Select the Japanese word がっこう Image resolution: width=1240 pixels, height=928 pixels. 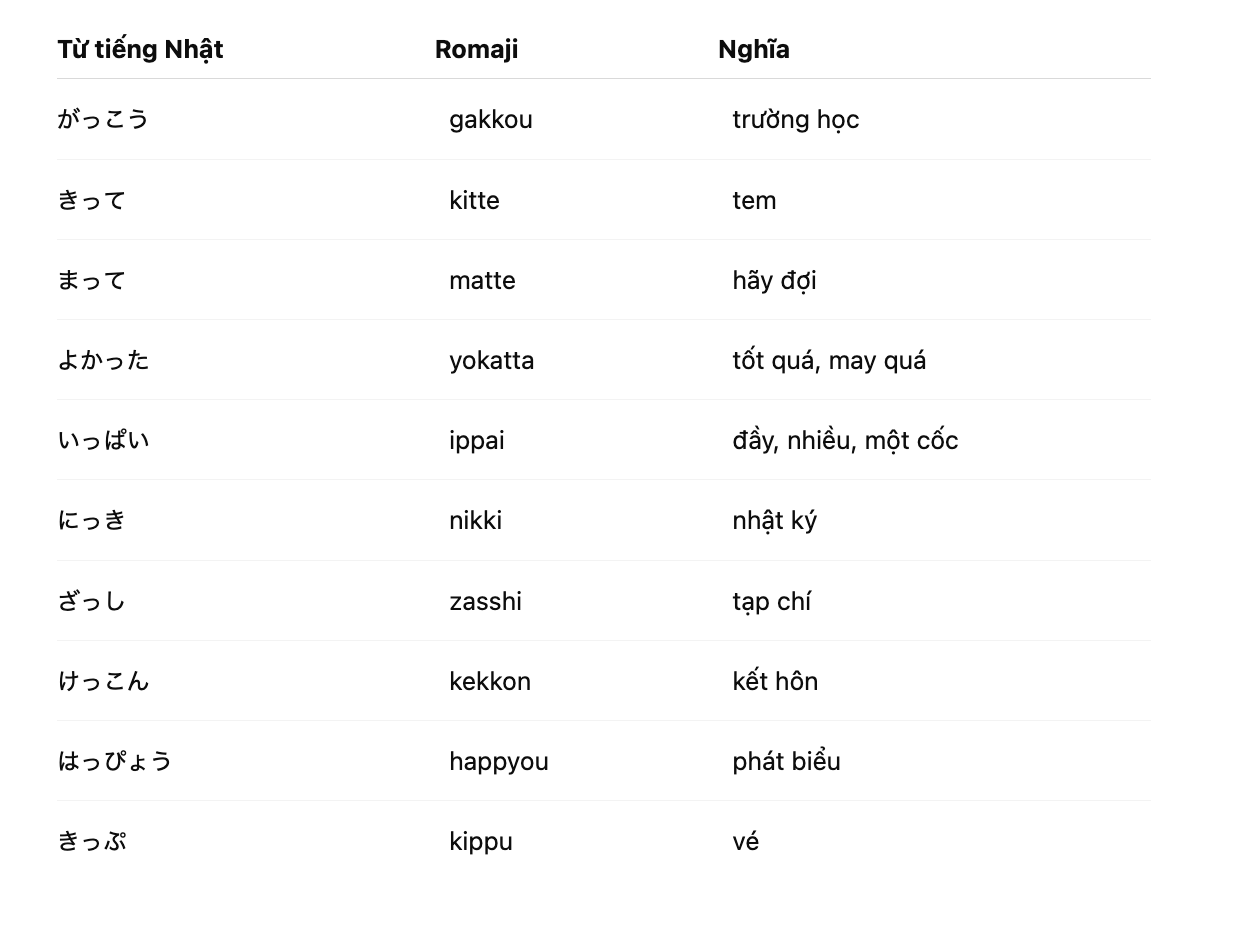tap(103, 120)
